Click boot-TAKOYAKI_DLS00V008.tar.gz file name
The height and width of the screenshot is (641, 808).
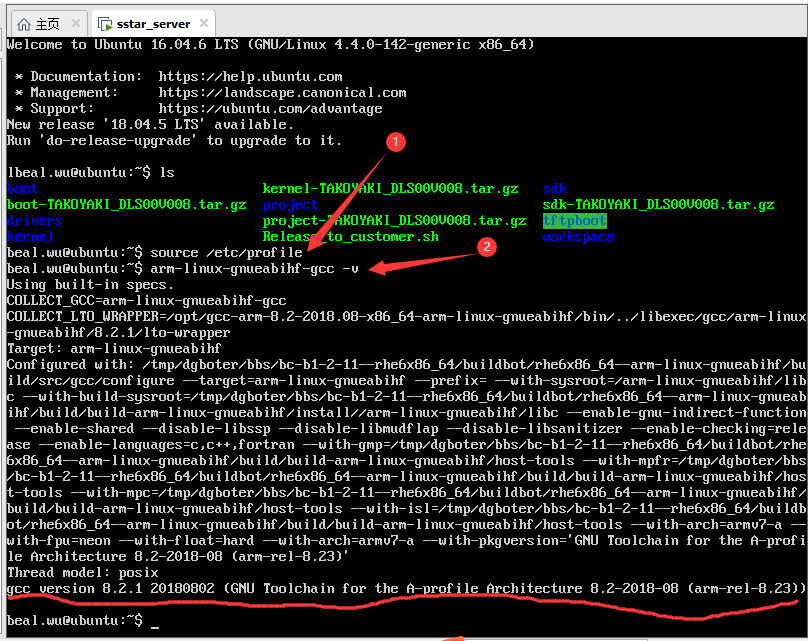(126, 205)
